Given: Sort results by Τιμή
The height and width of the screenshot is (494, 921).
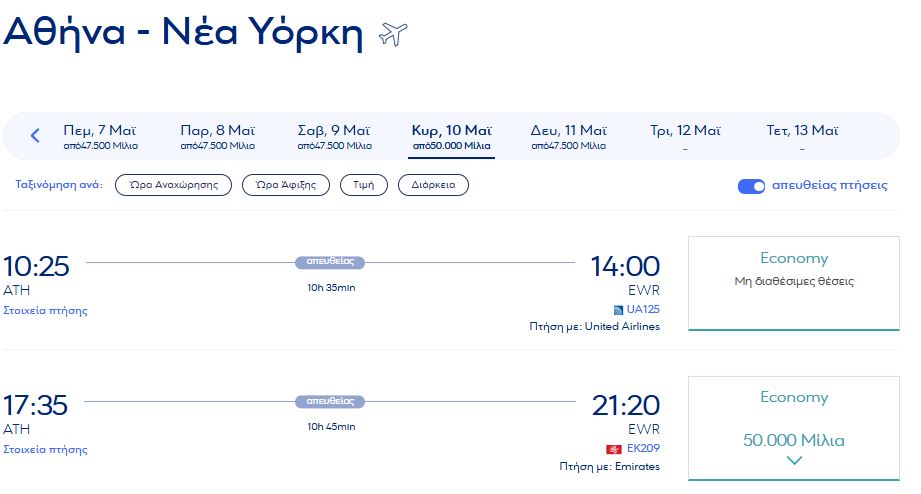Looking at the screenshot, I should pyautogui.click(x=364, y=185).
